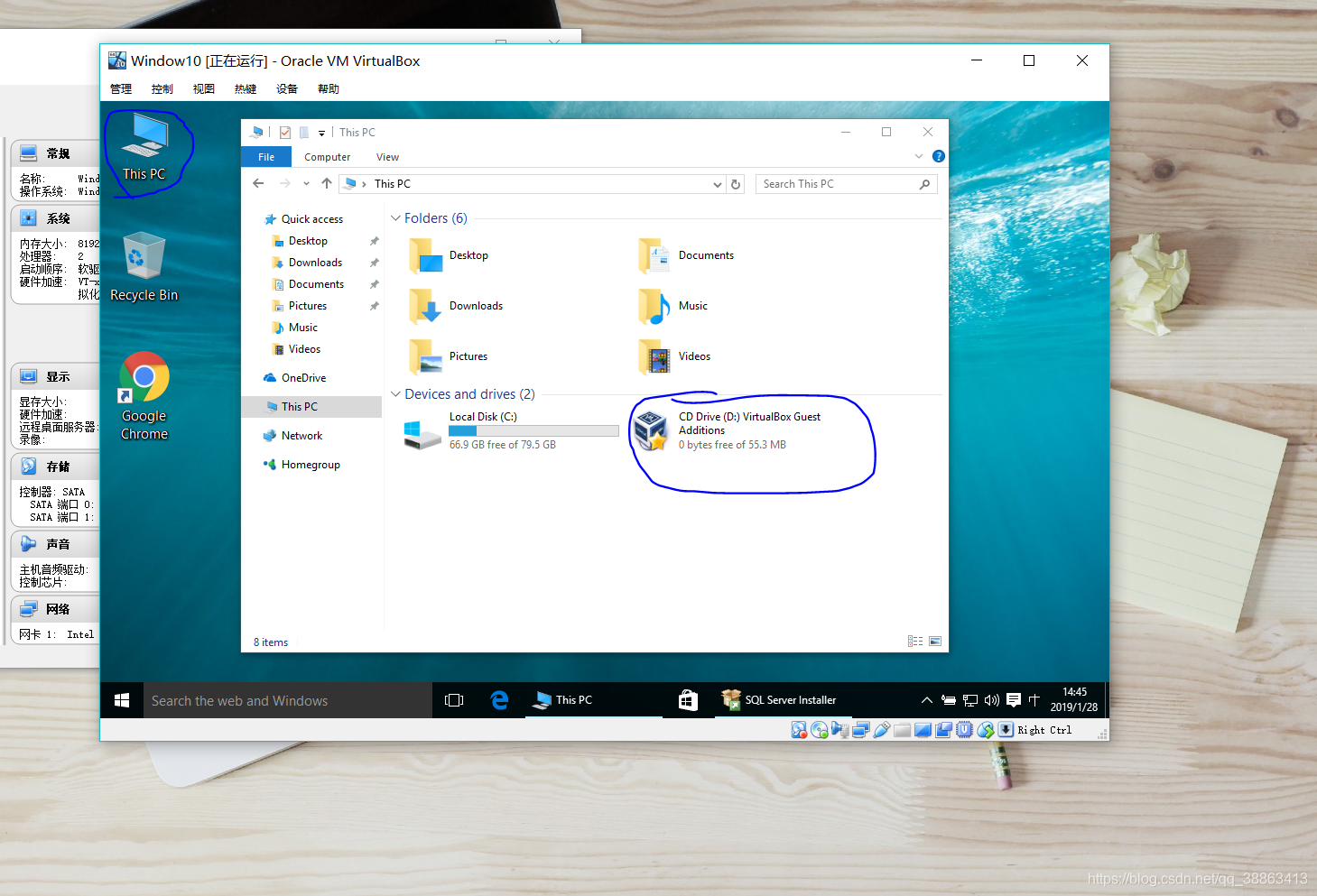
Task: Launch Microsoft Edge from the taskbar
Action: click(499, 700)
